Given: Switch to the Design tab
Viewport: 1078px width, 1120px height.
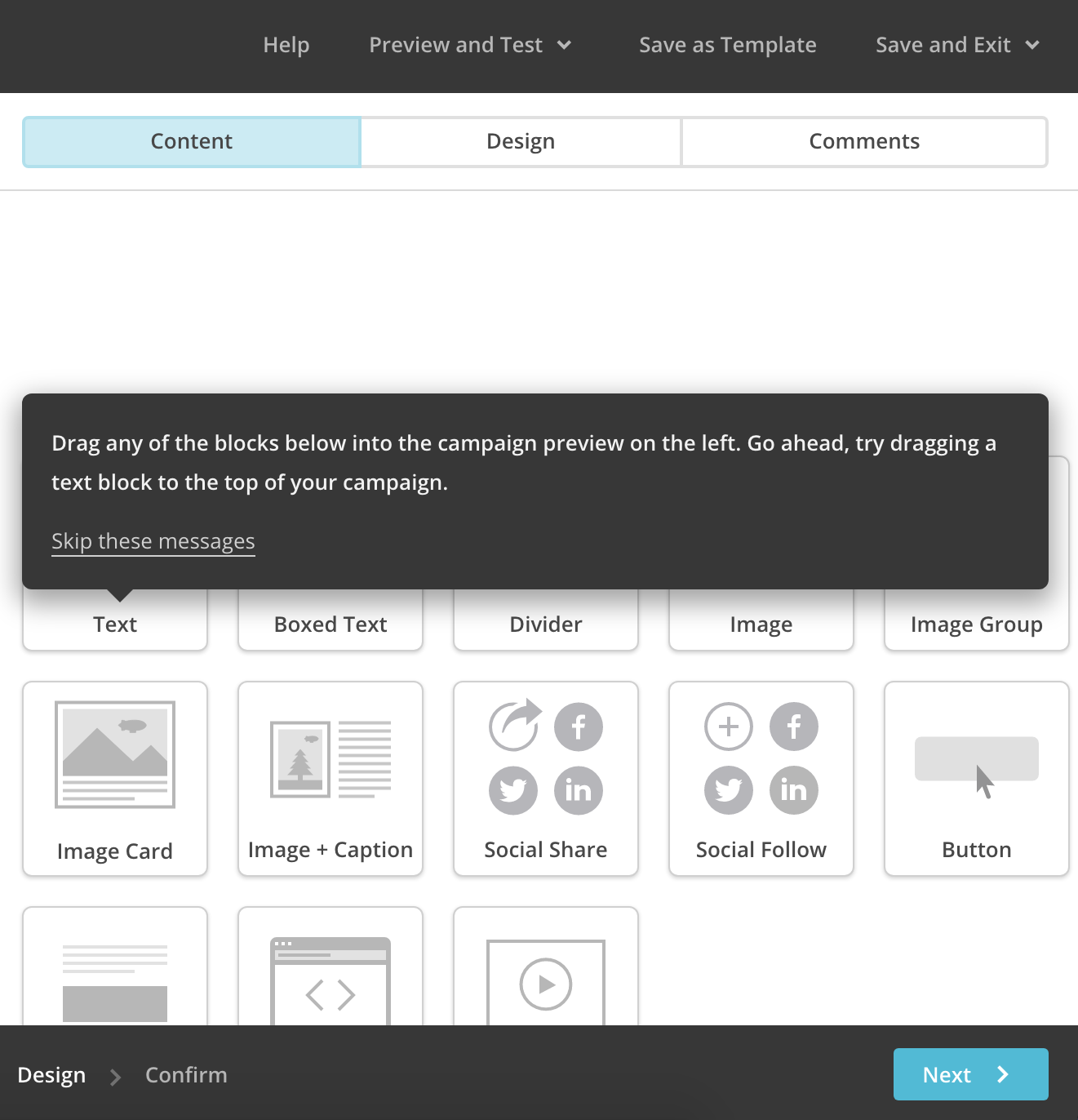Looking at the screenshot, I should [521, 142].
